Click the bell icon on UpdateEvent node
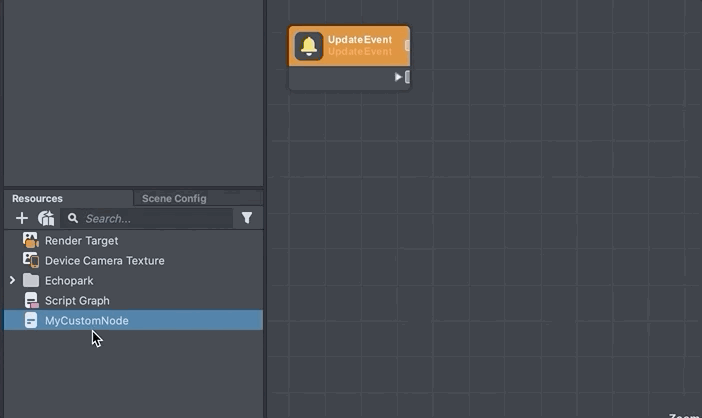The height and width of the screenshot is (418, 702). 309,46
